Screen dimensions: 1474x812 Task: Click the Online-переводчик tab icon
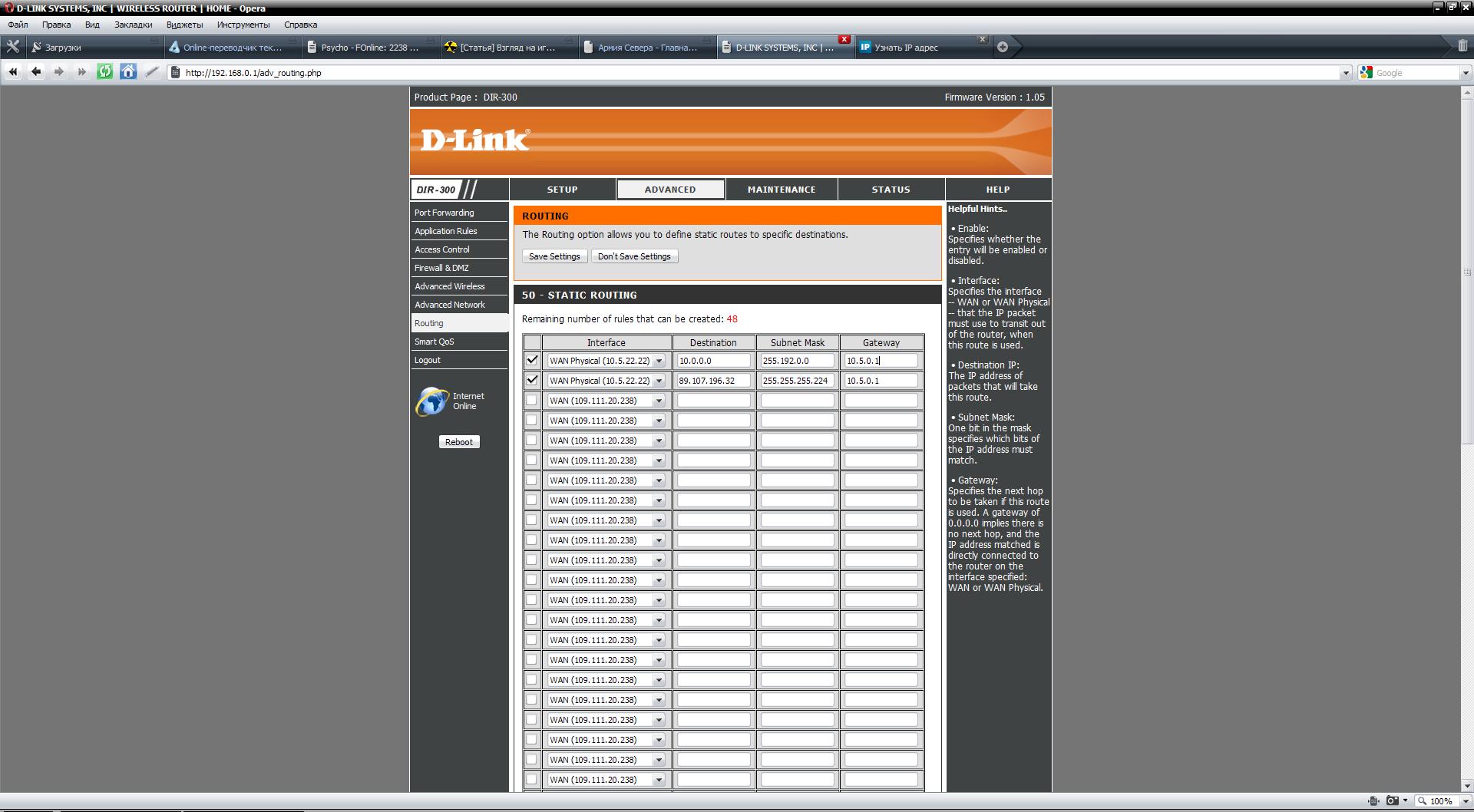174,47
